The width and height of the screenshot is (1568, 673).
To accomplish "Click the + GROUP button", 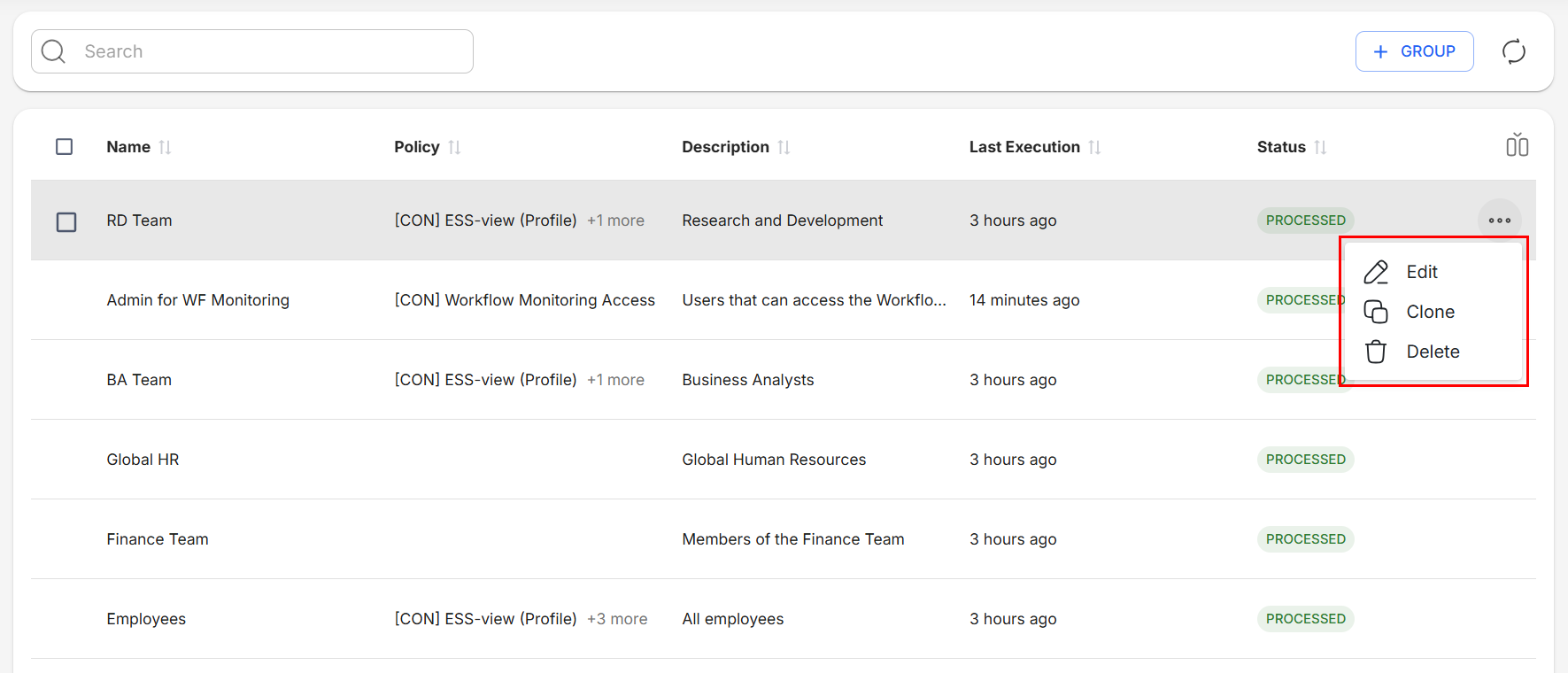I will tap(1414, 51).
